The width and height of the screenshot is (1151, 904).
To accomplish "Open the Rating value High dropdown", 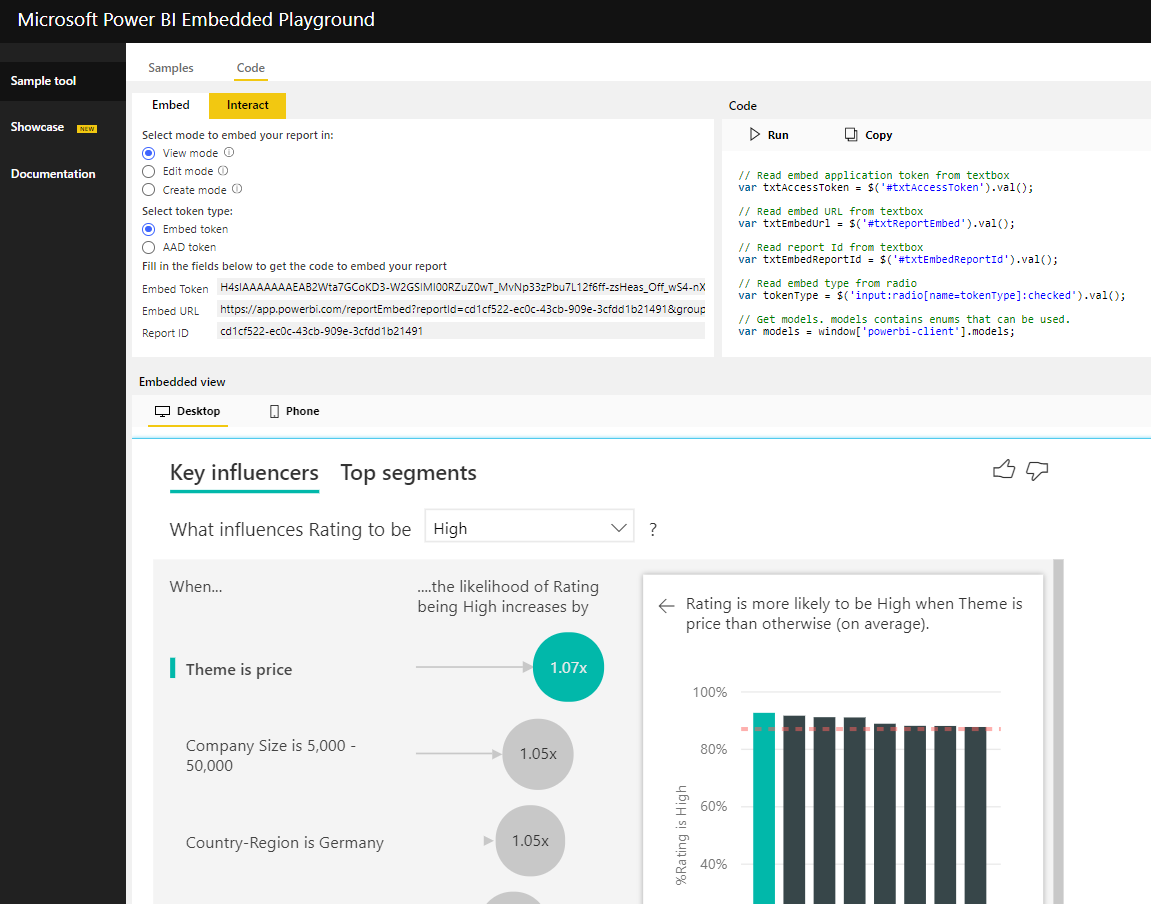I will point(529,526).
